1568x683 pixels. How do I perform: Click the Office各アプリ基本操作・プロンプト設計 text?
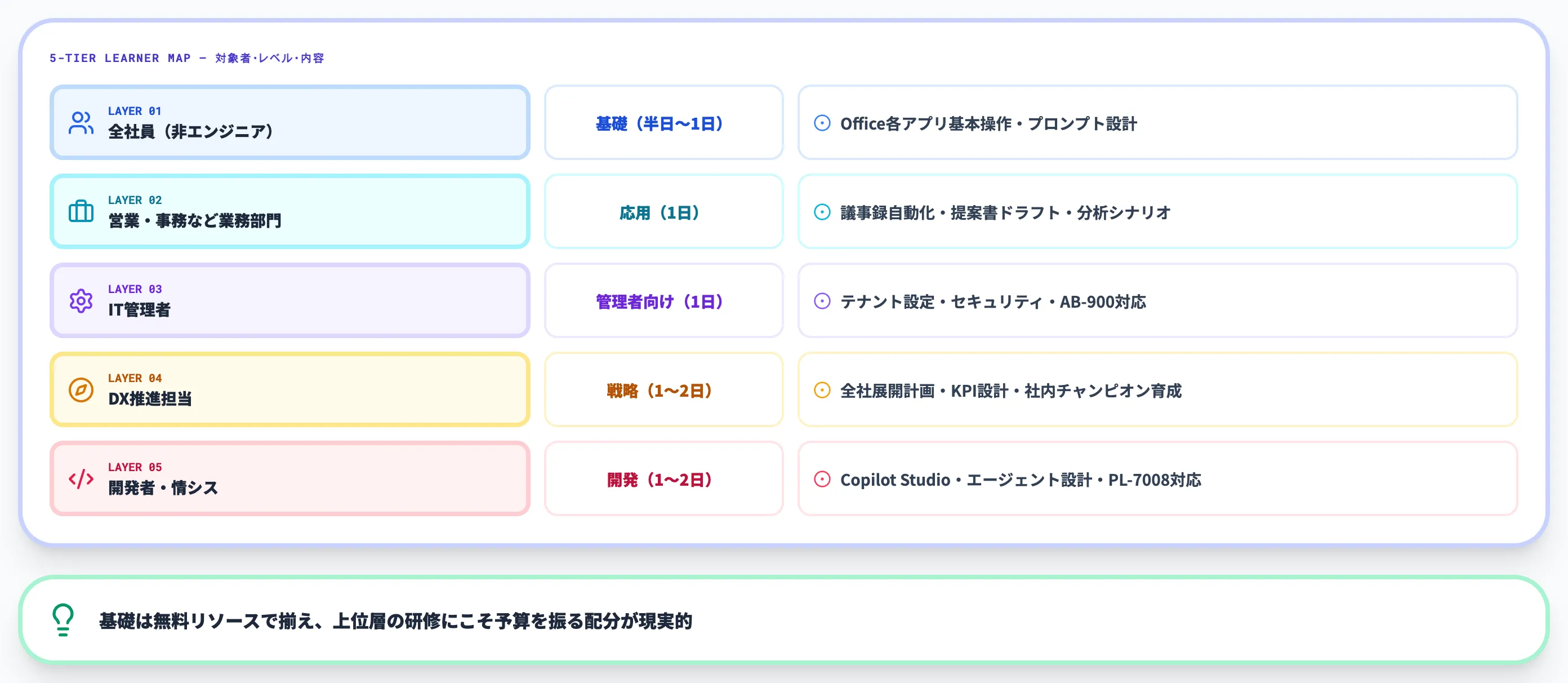pos(988,123)
